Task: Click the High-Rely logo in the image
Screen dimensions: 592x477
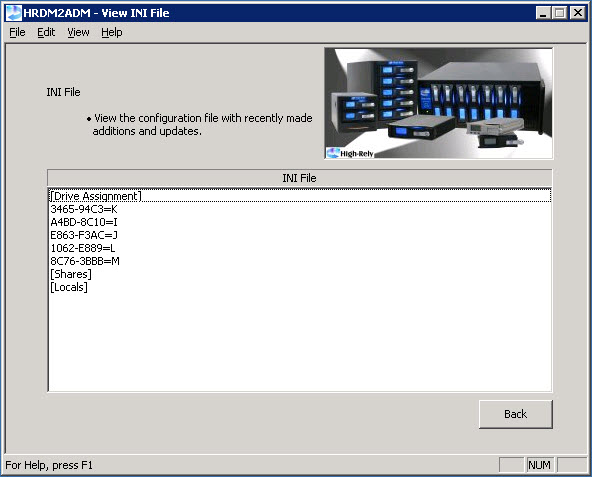Action: click(x=350, y=153)
